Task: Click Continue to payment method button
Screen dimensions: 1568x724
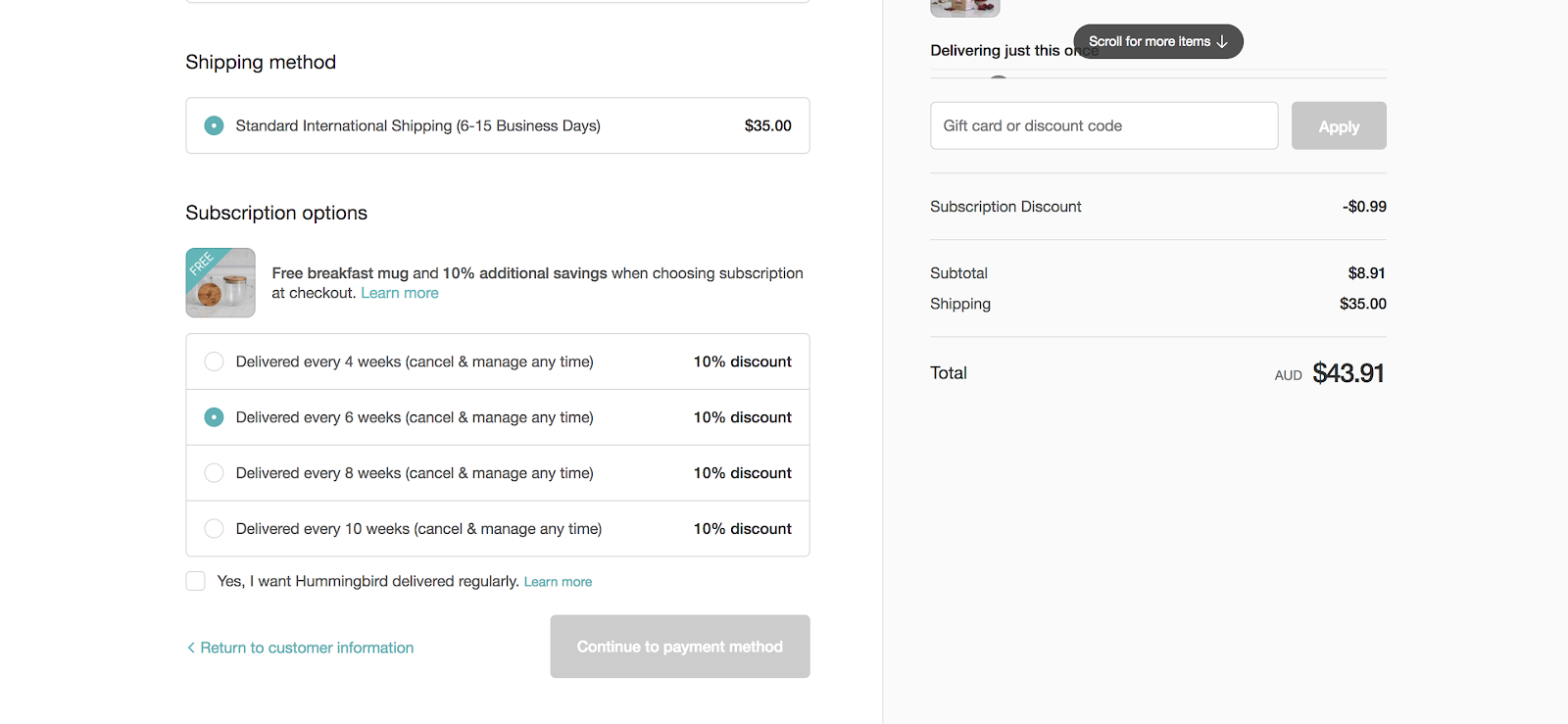Action: click(x=679, y=647)
